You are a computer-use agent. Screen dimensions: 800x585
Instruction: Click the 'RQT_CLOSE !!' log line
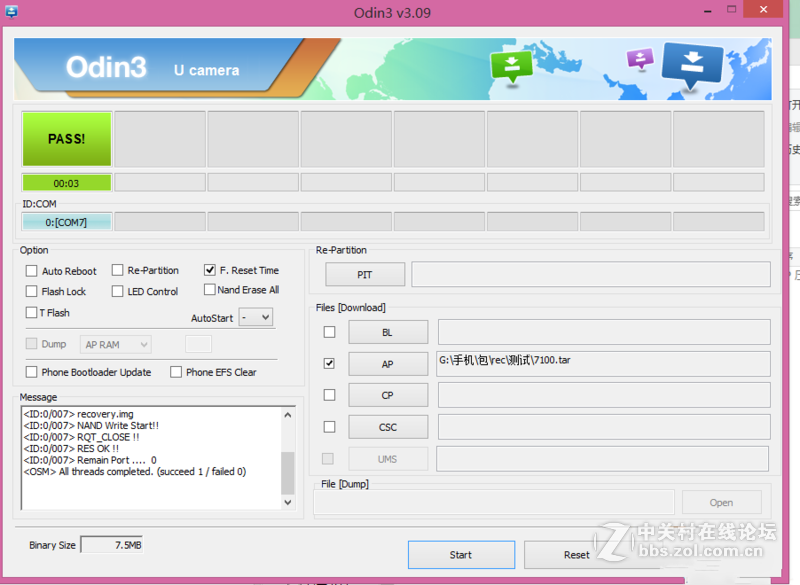tap(81, 437)
